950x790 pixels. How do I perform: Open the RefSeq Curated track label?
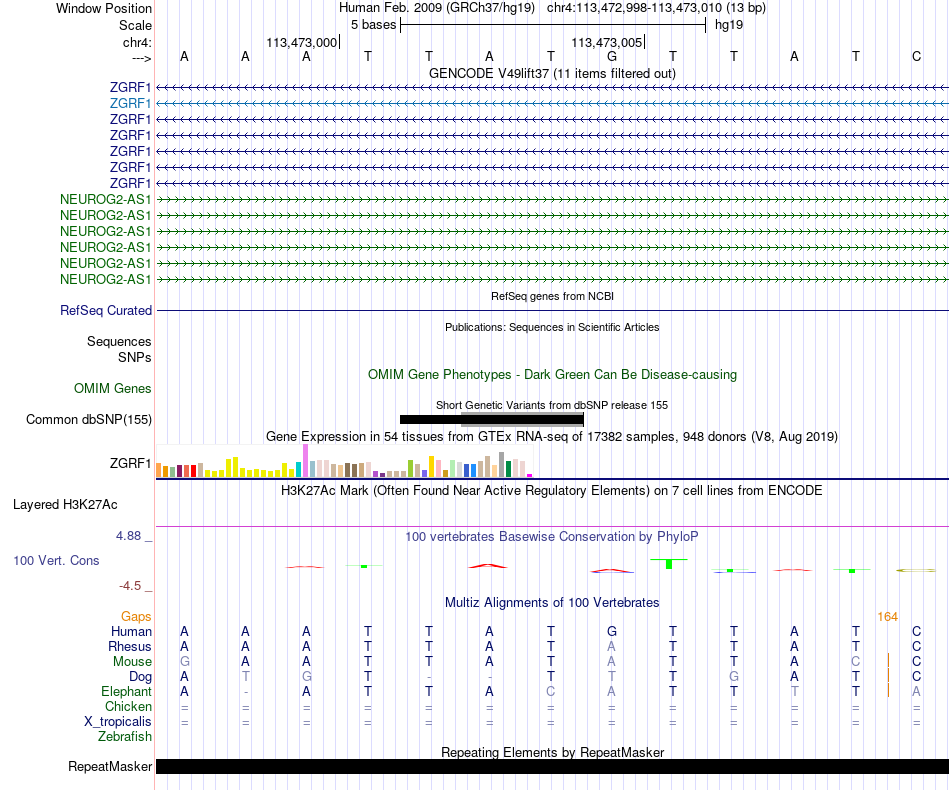point(106,310)
